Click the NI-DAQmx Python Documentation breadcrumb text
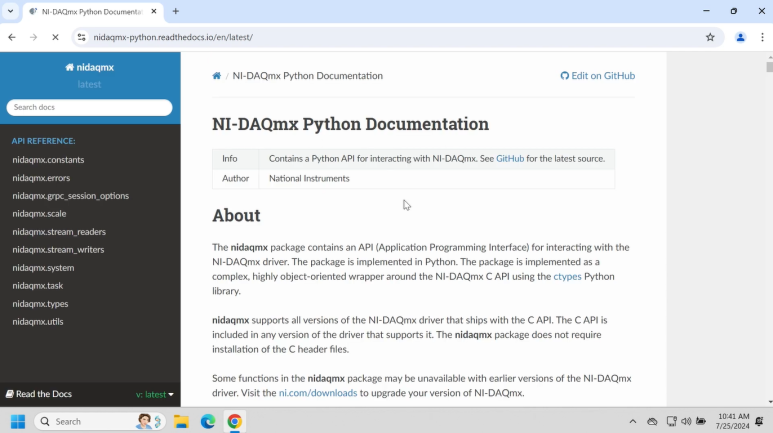Viewport: 773px width, 433px height. (x=308, y=75)
